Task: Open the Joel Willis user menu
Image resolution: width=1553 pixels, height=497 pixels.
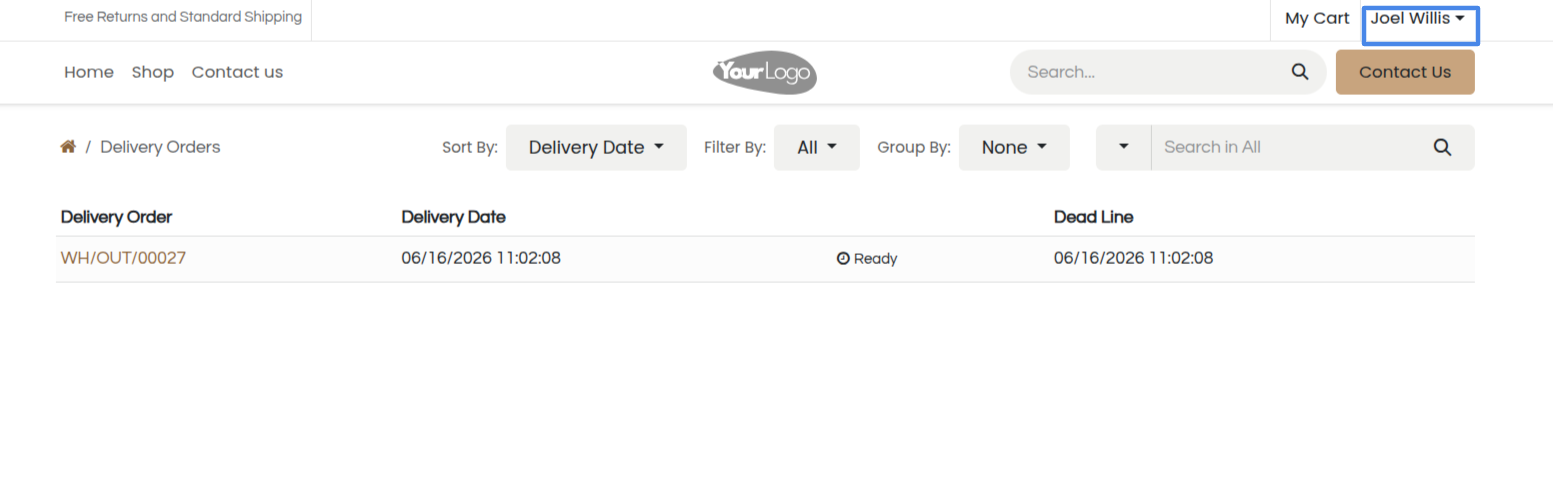Action: click(1418, 19)
